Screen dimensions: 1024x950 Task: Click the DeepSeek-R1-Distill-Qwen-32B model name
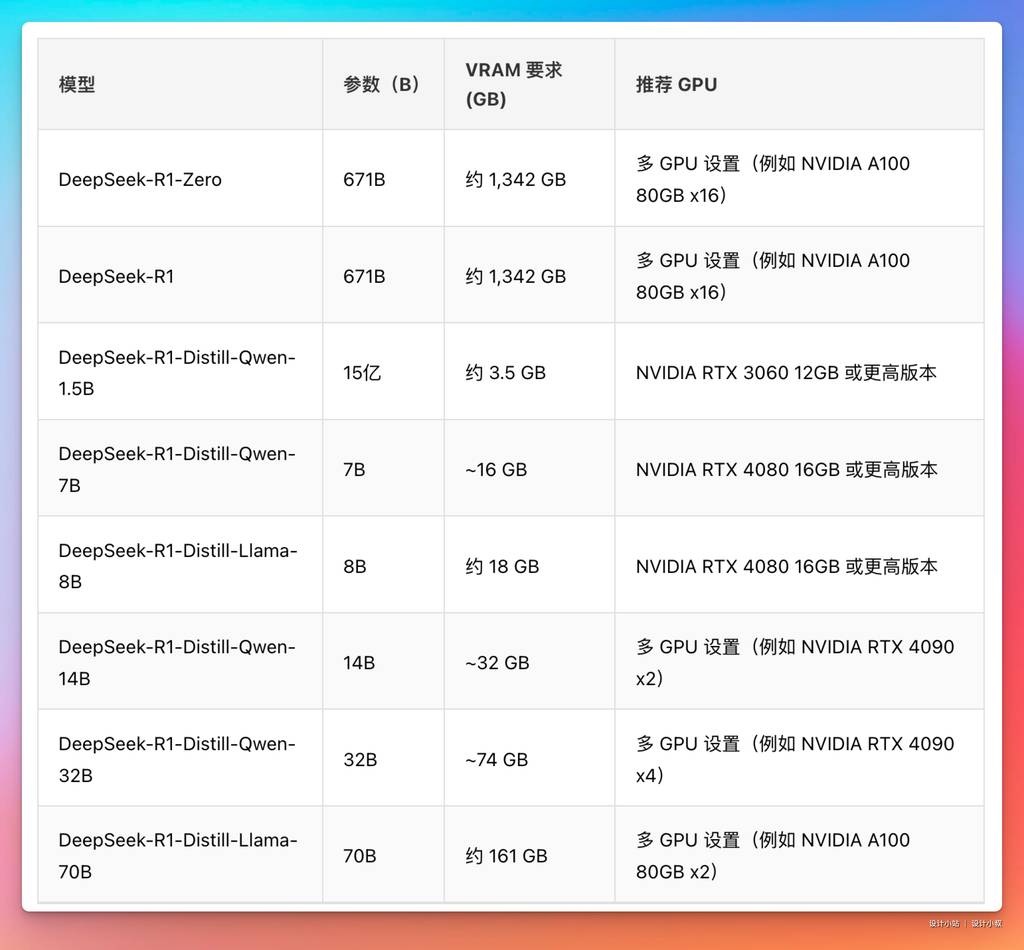tap(177, 759)
